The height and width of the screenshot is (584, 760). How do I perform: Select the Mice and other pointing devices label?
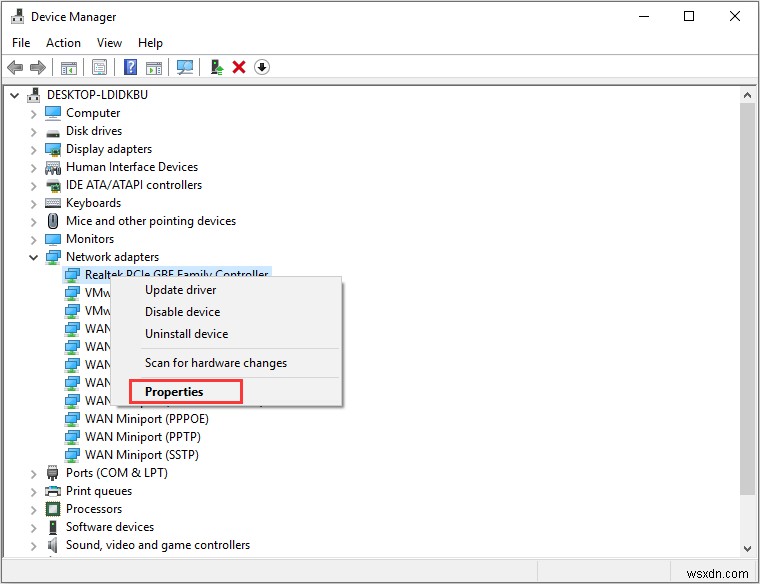click(151, 221)
